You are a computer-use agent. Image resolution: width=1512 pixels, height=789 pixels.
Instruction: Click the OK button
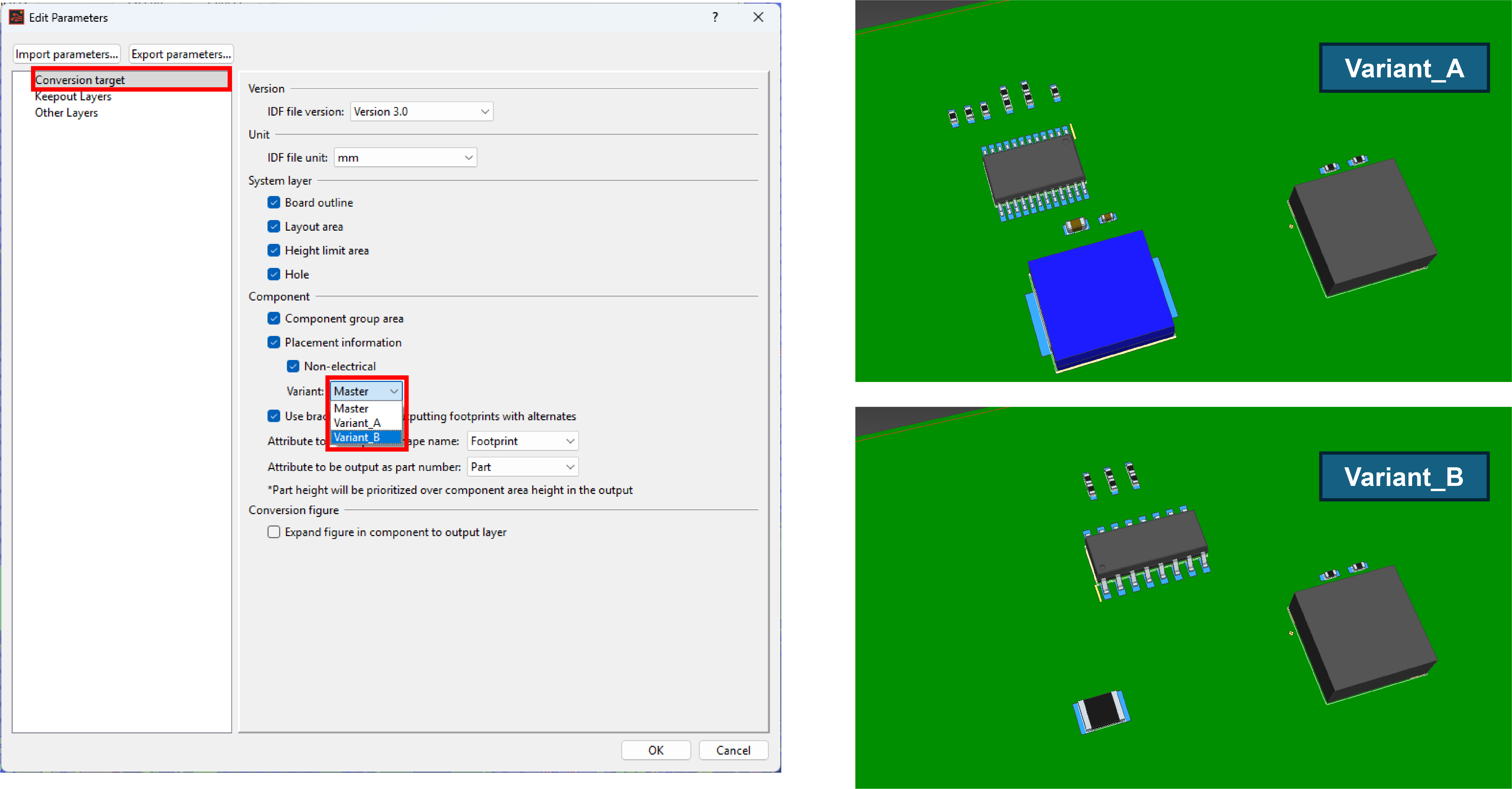656,750
